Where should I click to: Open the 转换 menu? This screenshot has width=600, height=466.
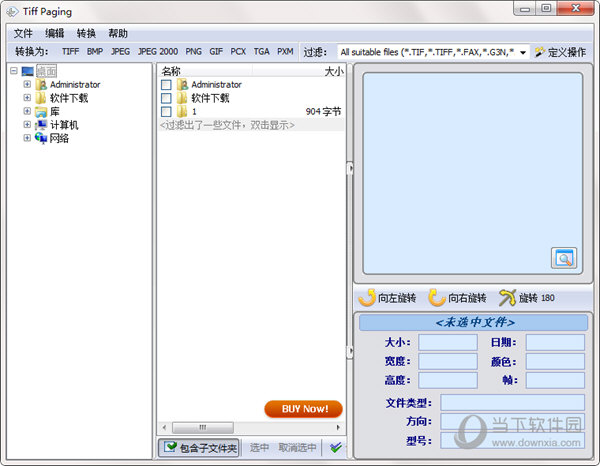point(86,34)
